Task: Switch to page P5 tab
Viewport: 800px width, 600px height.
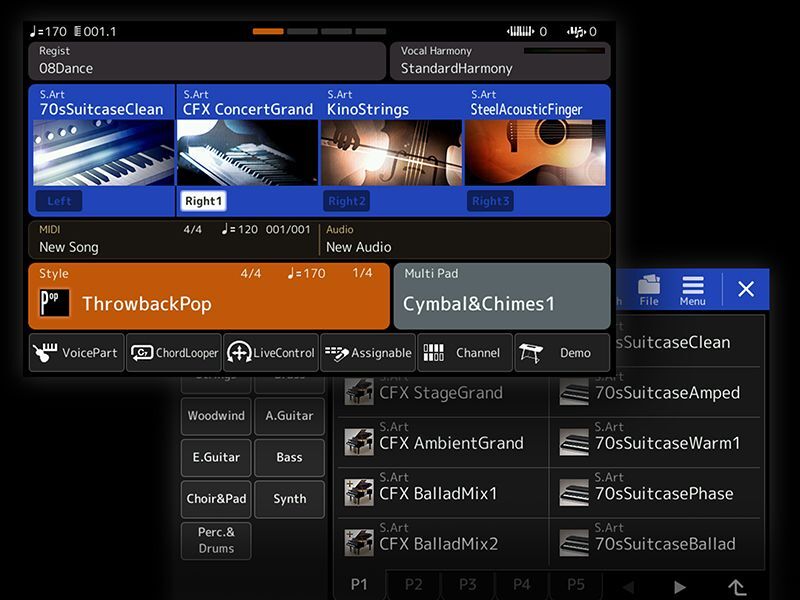Action: [576, 585]
